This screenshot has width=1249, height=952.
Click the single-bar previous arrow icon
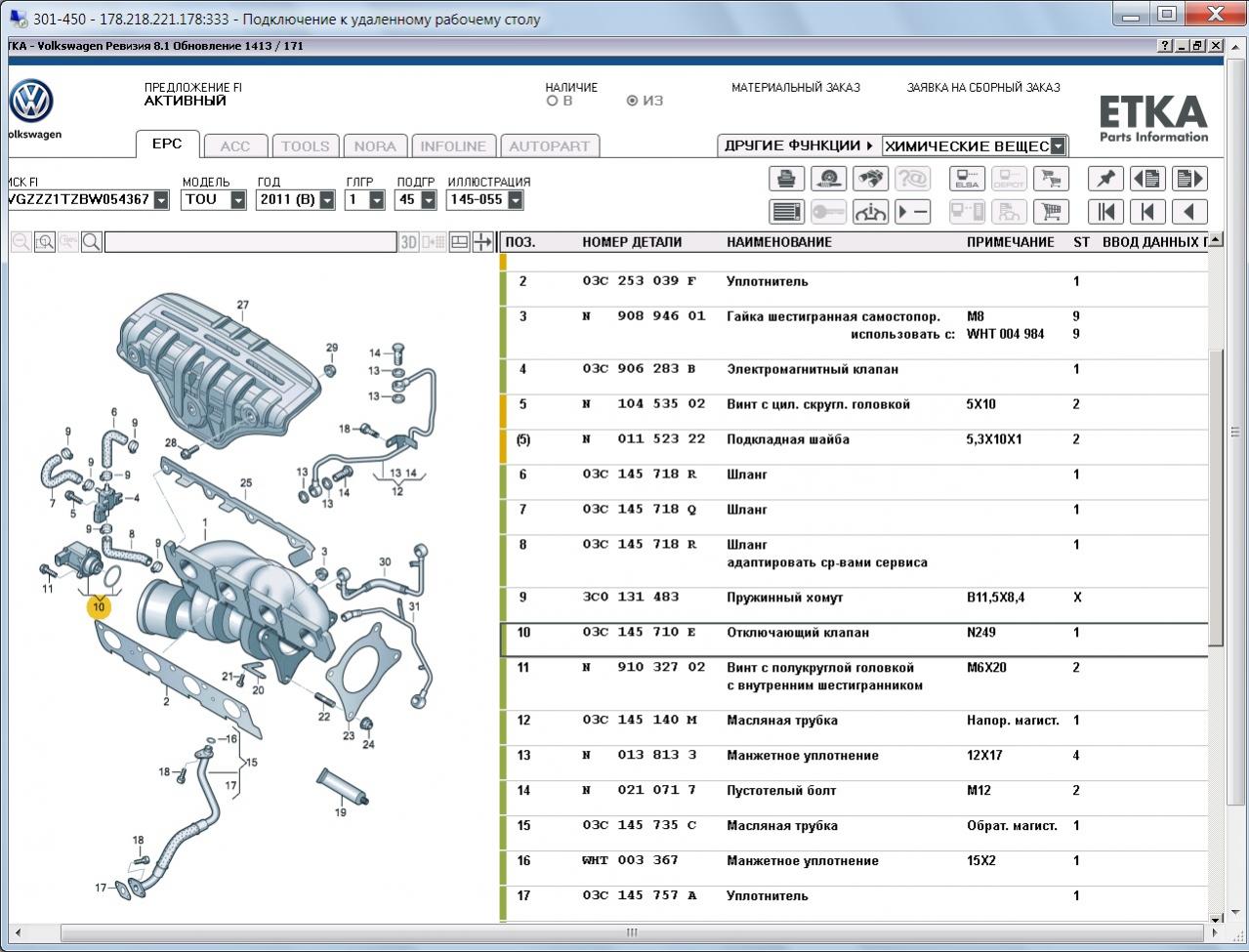(x=1147, y=212)
